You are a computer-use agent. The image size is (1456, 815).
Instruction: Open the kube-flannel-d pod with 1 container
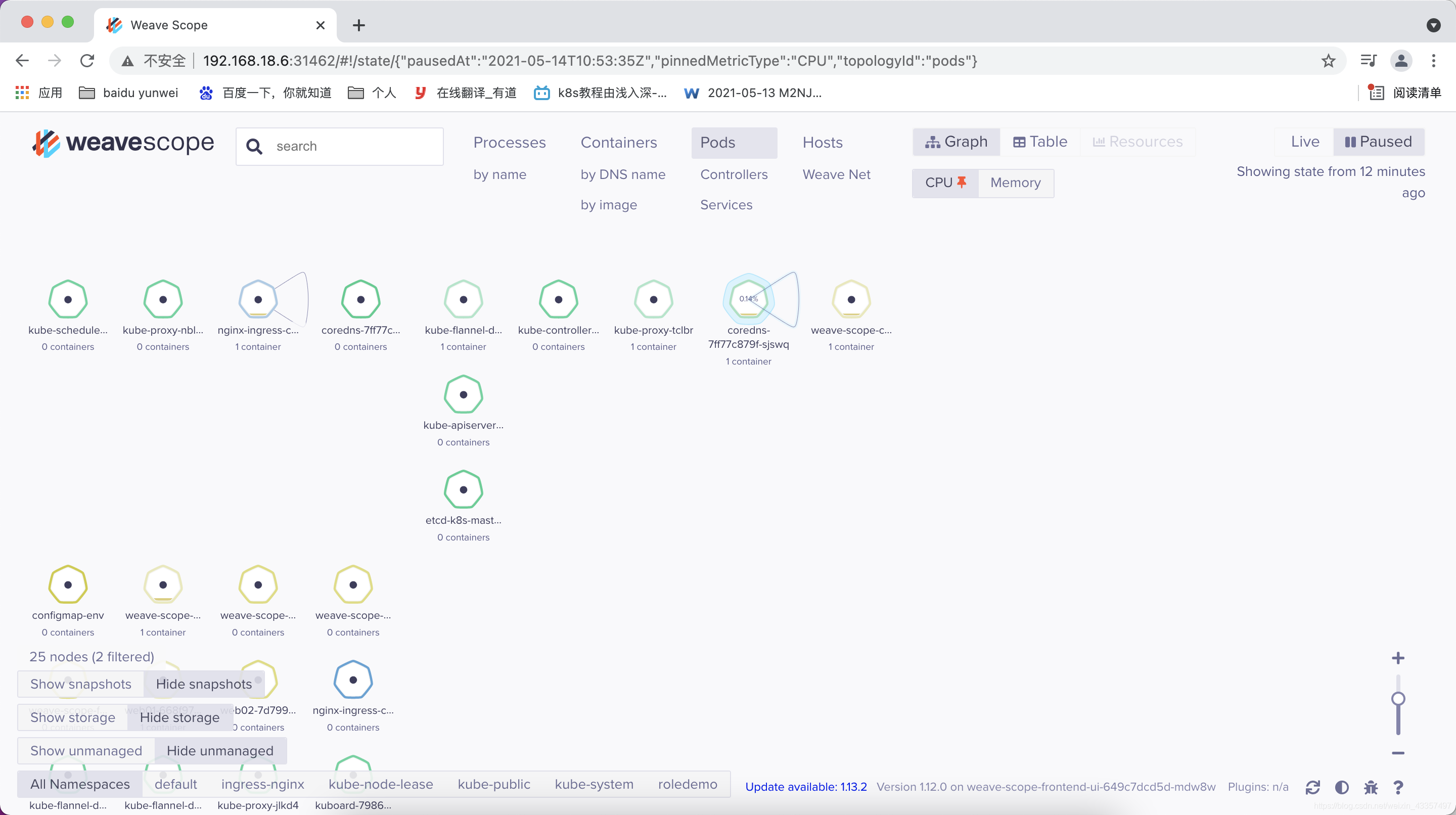(464, 299)
